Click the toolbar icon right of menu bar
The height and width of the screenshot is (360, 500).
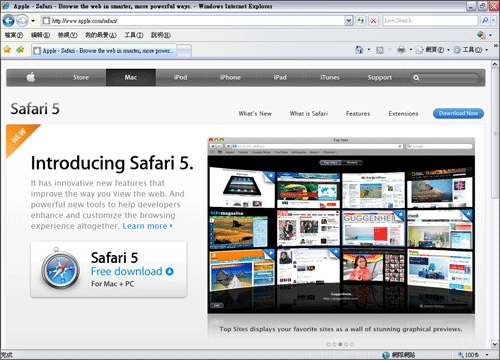[481, 35]
